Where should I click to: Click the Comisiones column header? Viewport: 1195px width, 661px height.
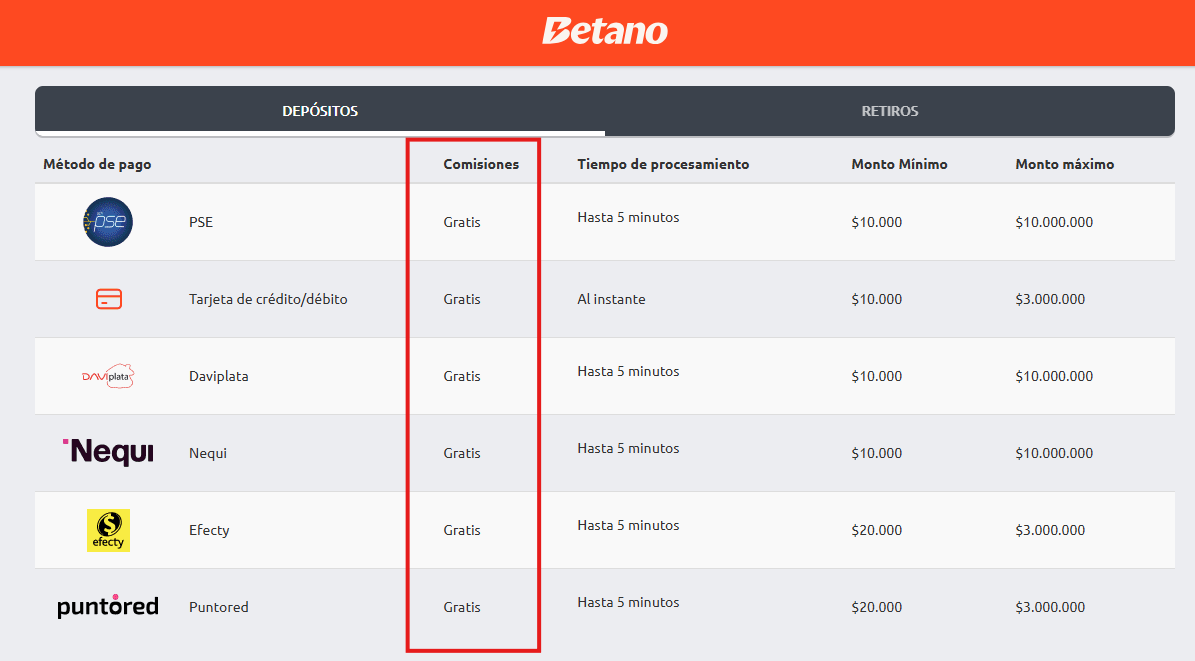pyautogui.click(x=481, y=164)
